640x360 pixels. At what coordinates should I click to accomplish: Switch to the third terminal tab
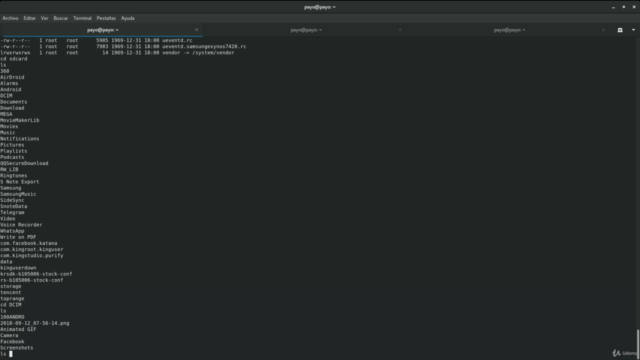pyautogui.click(x=509, y=30)
